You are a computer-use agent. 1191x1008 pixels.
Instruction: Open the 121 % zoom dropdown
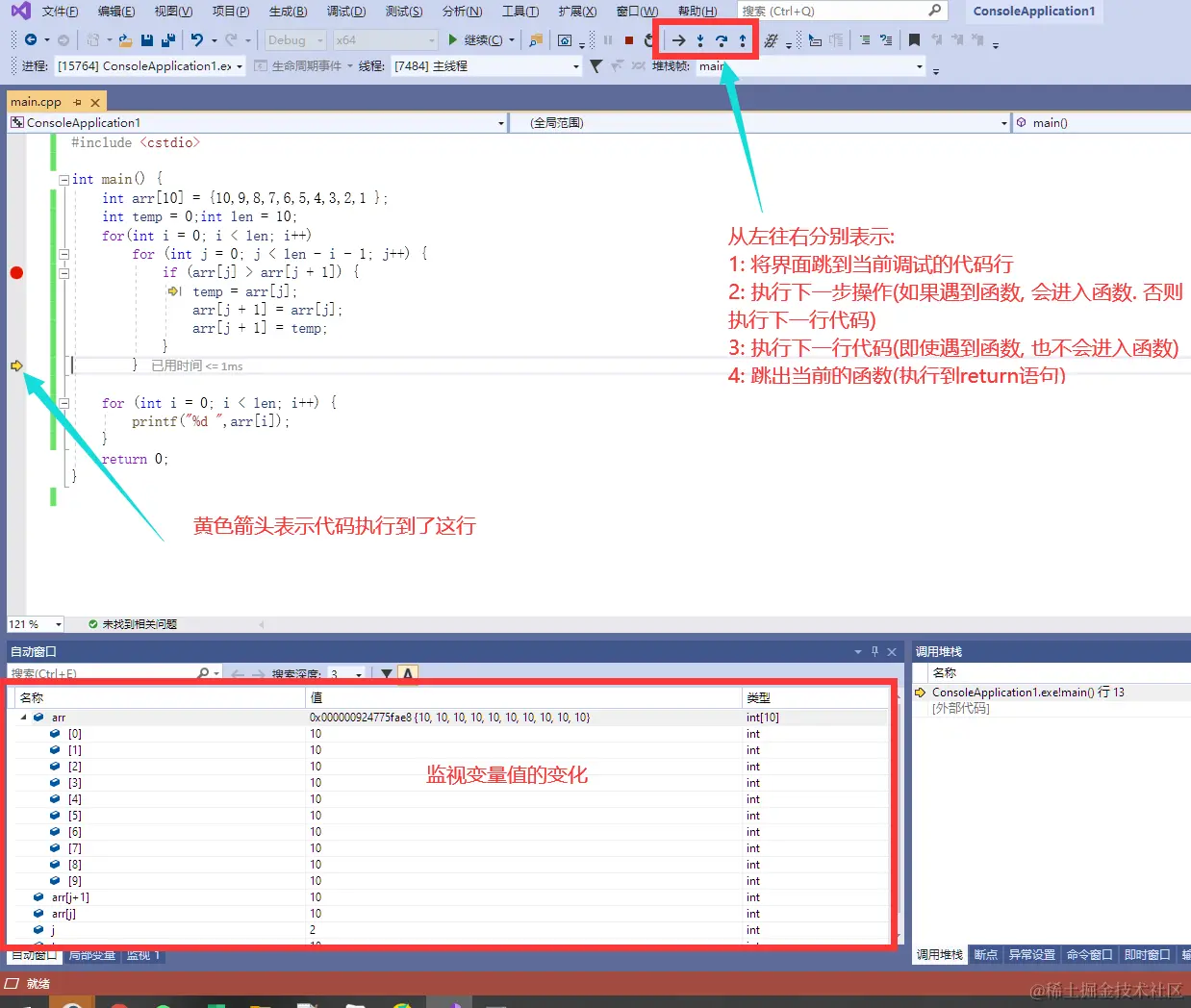pyautogui.click(x=36, y=624)
